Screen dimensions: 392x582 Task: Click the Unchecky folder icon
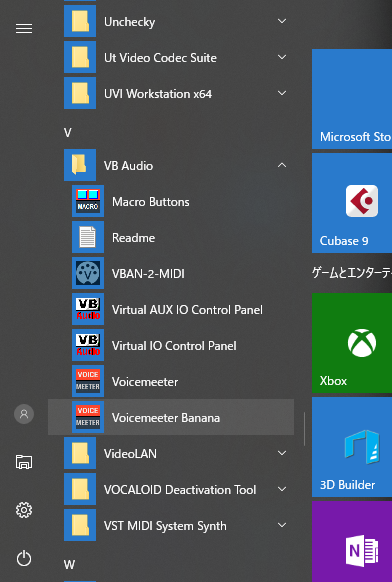click(80, 21)
